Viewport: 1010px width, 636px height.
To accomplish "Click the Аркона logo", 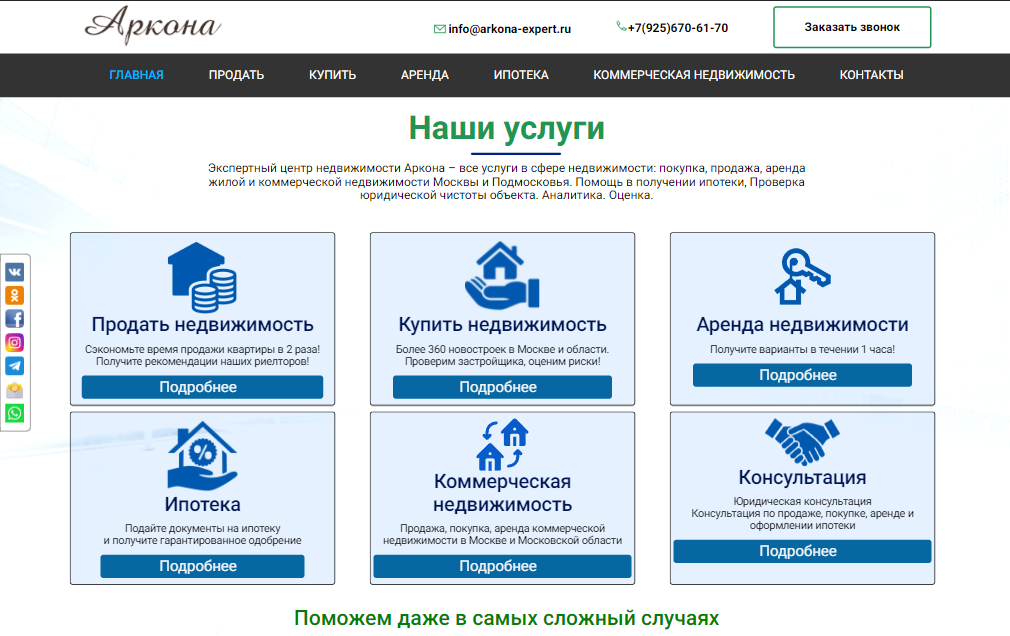I will point(153,25).
